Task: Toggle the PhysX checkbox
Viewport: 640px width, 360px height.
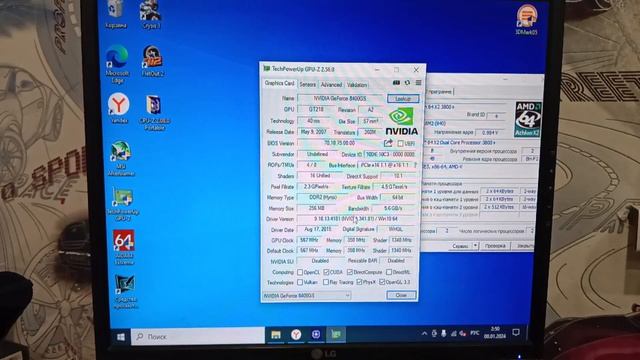Action: tap(359, 282)
